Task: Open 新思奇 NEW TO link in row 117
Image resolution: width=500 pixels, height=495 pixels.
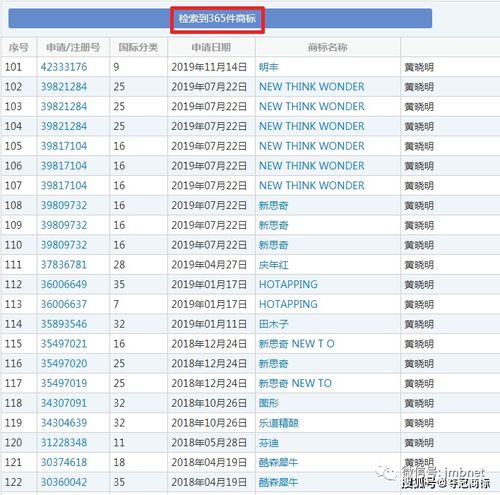Action: (x=295, y=383)
